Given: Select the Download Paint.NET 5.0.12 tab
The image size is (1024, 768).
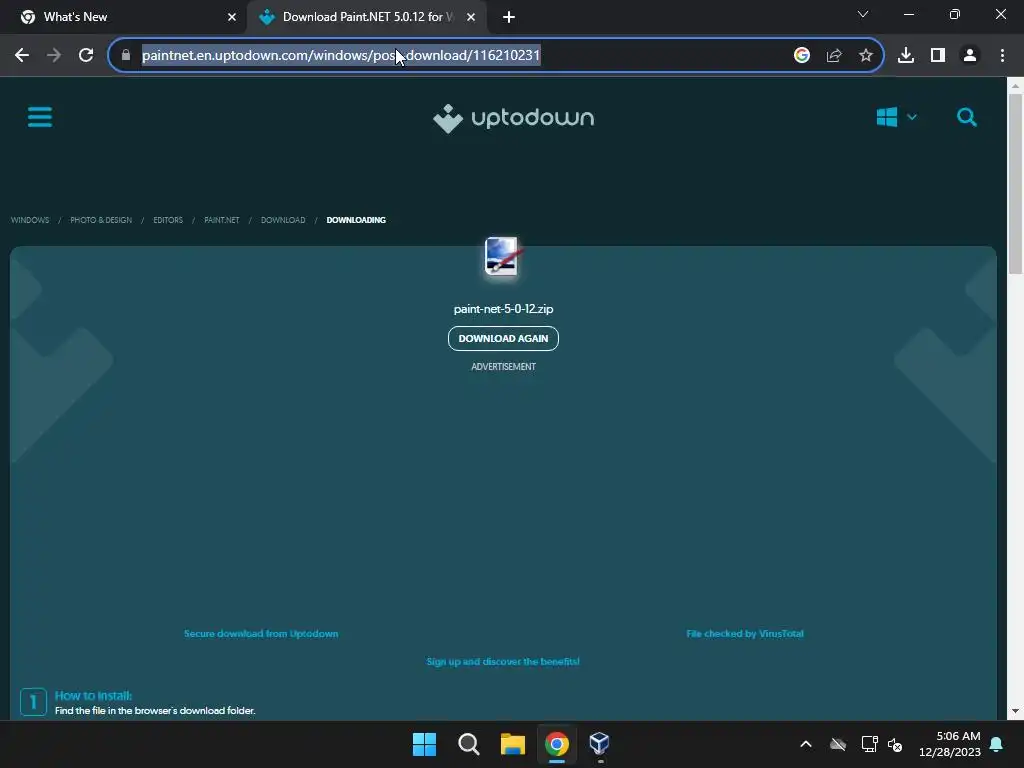Looking at the screenshot, I should pyautogui.click(x=366, y=17).
